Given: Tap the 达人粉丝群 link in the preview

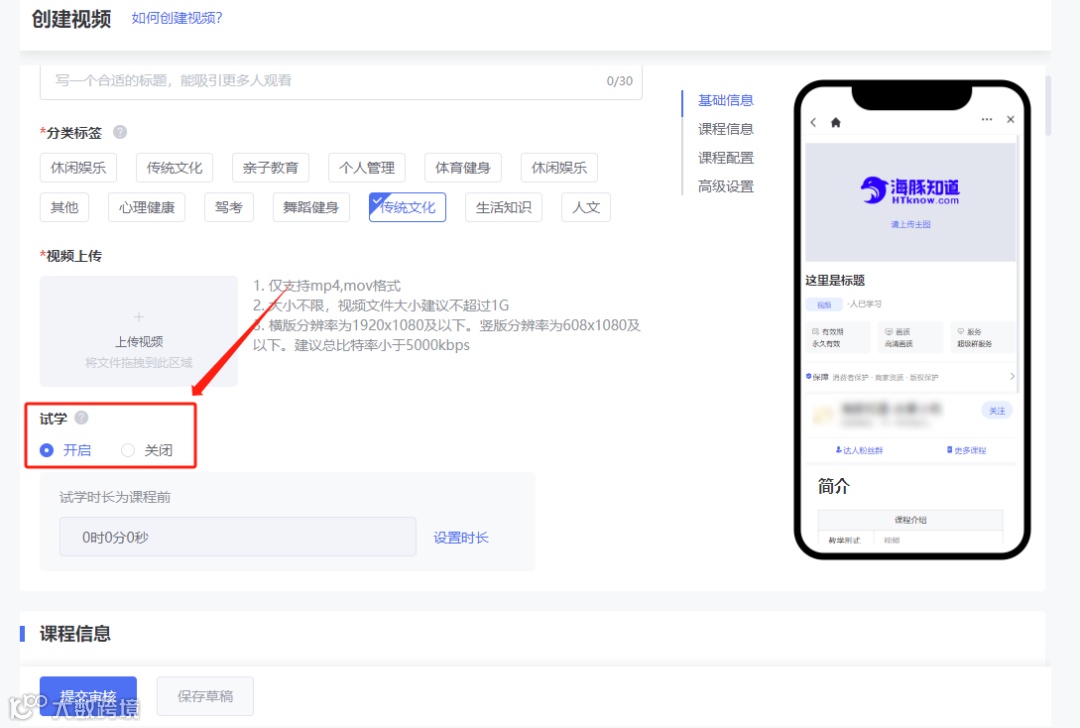Looking at the screenshot, I should click(859, 450).
